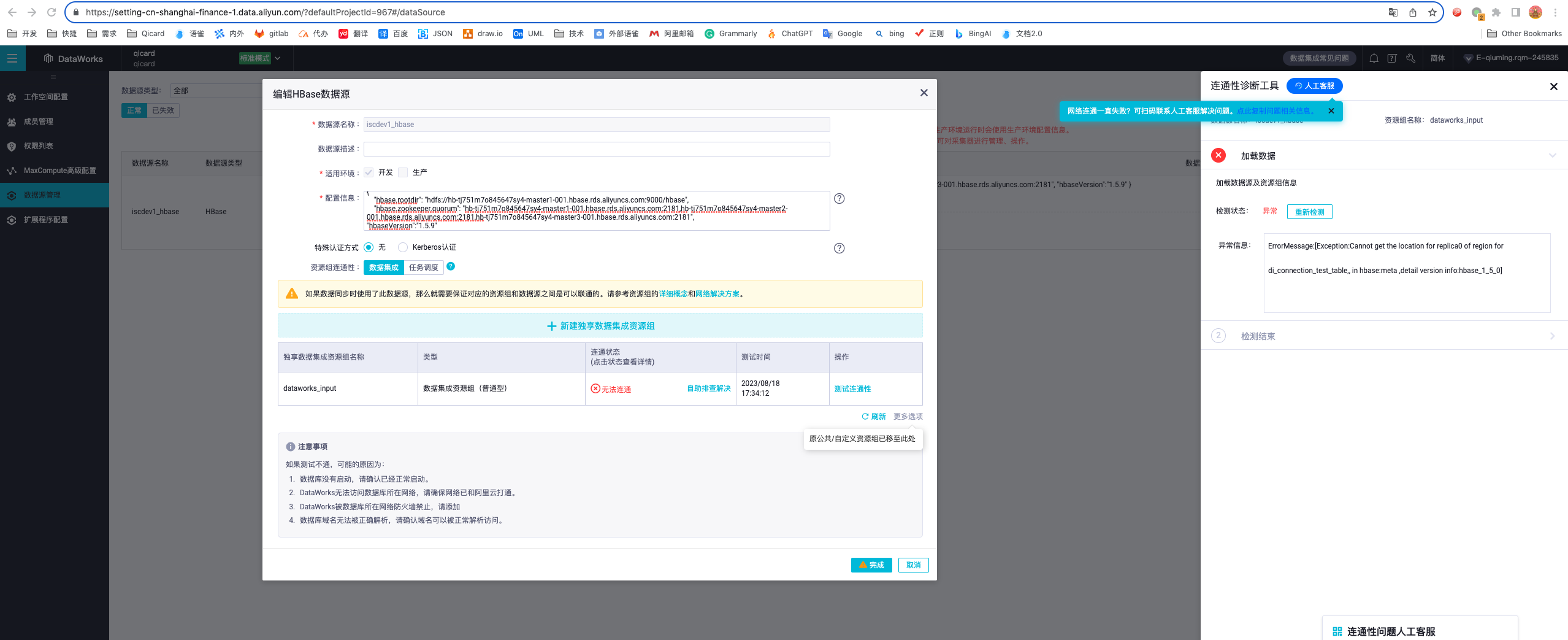Screen dimensions: 1568x640
Task: Open the BingAI bookmark
Action: pyautogui.click(x=973, y=34)
